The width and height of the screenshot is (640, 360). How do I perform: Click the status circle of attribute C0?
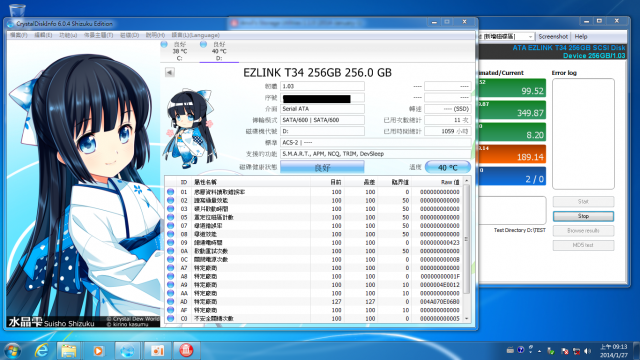tap(171, 318)
